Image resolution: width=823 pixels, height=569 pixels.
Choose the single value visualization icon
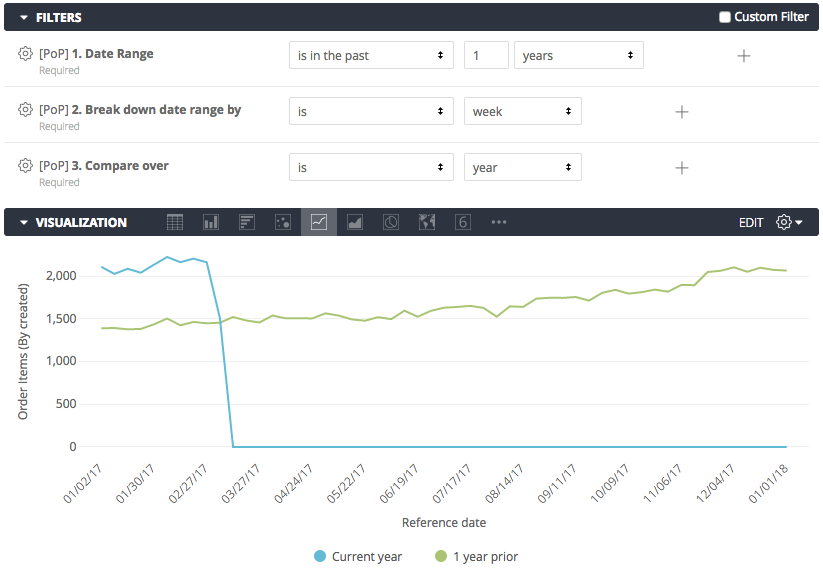pyautogui.click(x=462, y=222)
